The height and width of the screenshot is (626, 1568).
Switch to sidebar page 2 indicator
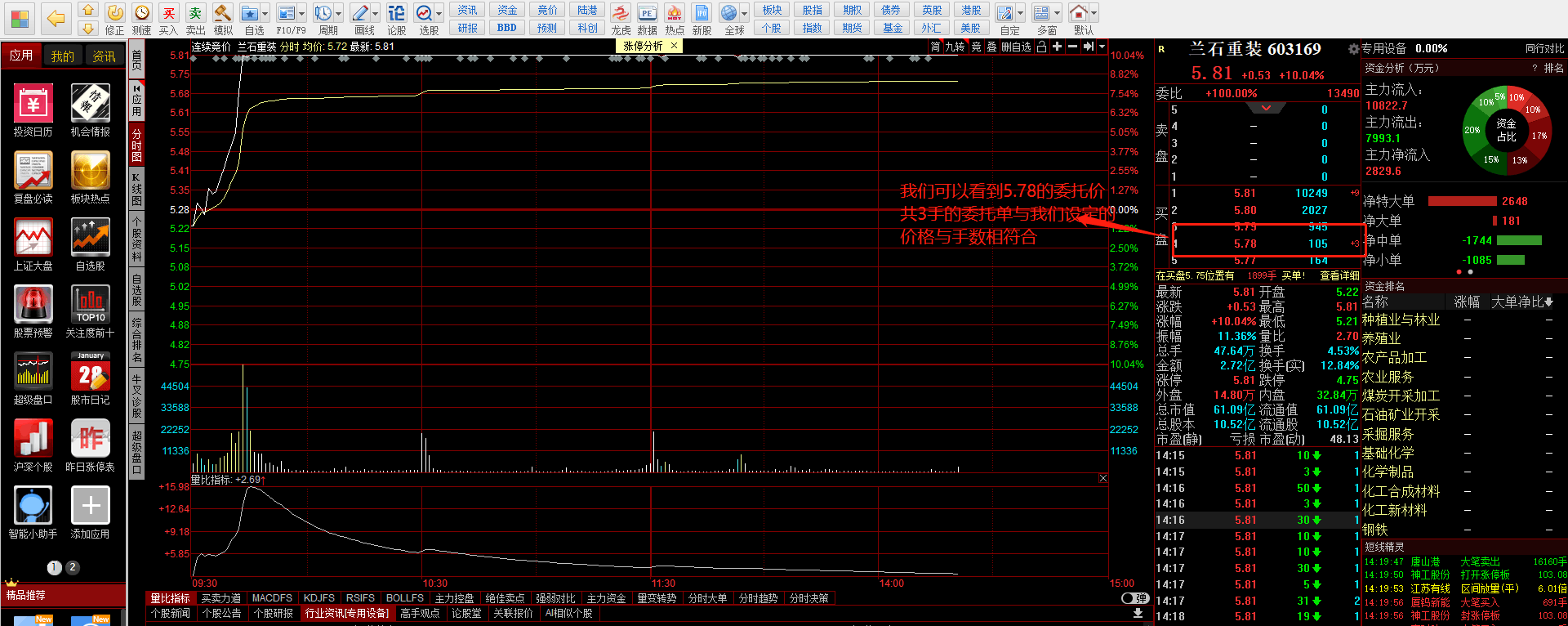[73, 567]
